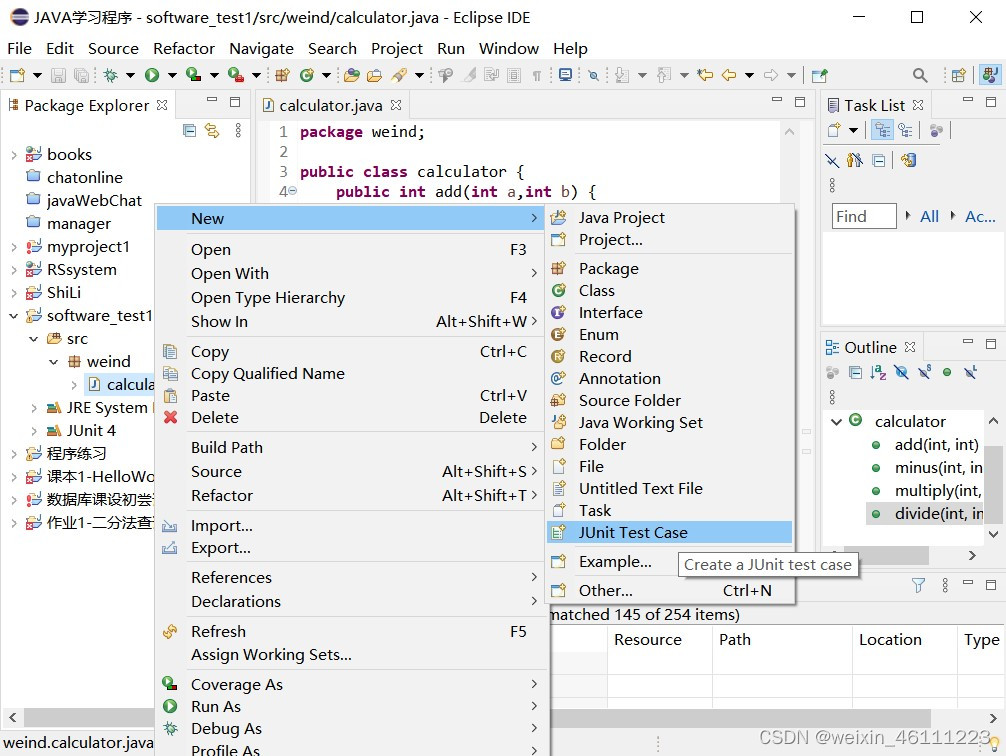Collapse All in Package Explorer
1006x756 pixels.
click(189, 130)
